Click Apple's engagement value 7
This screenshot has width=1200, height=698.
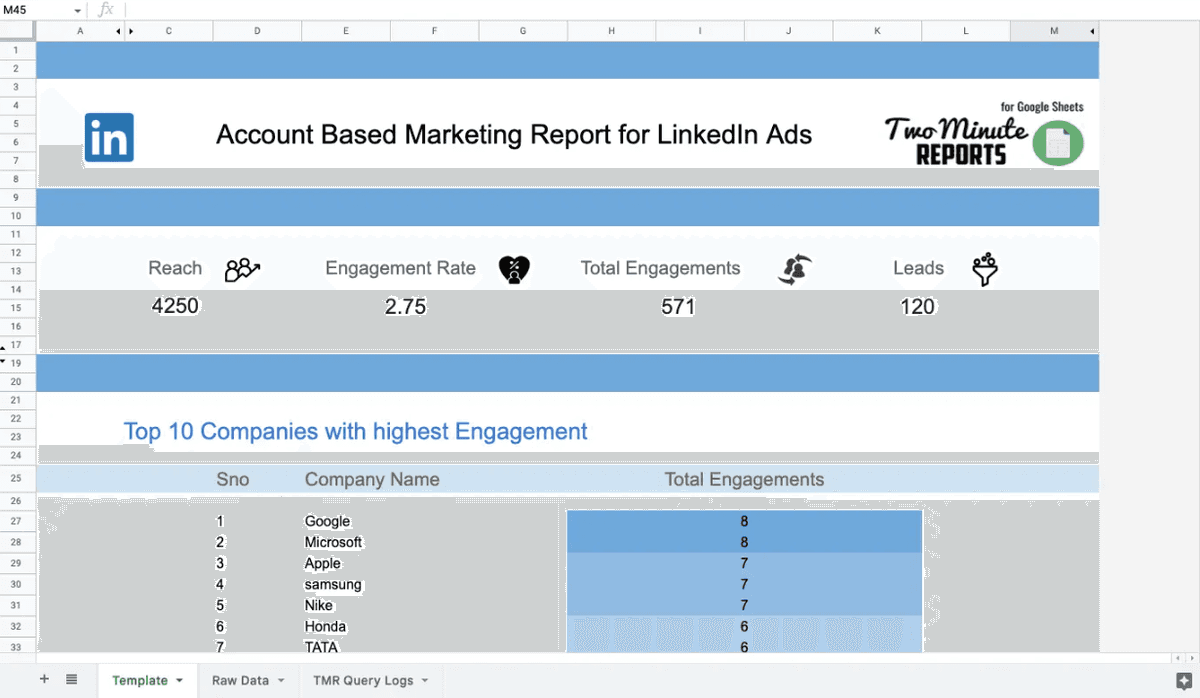click(744, 563)
